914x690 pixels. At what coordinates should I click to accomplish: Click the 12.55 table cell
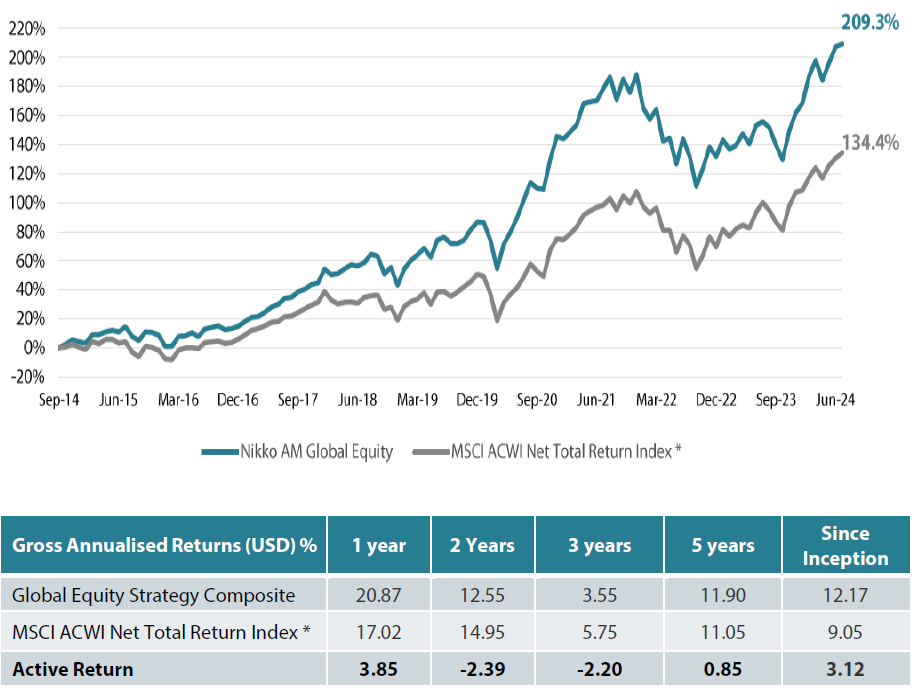tap(483, 595)
